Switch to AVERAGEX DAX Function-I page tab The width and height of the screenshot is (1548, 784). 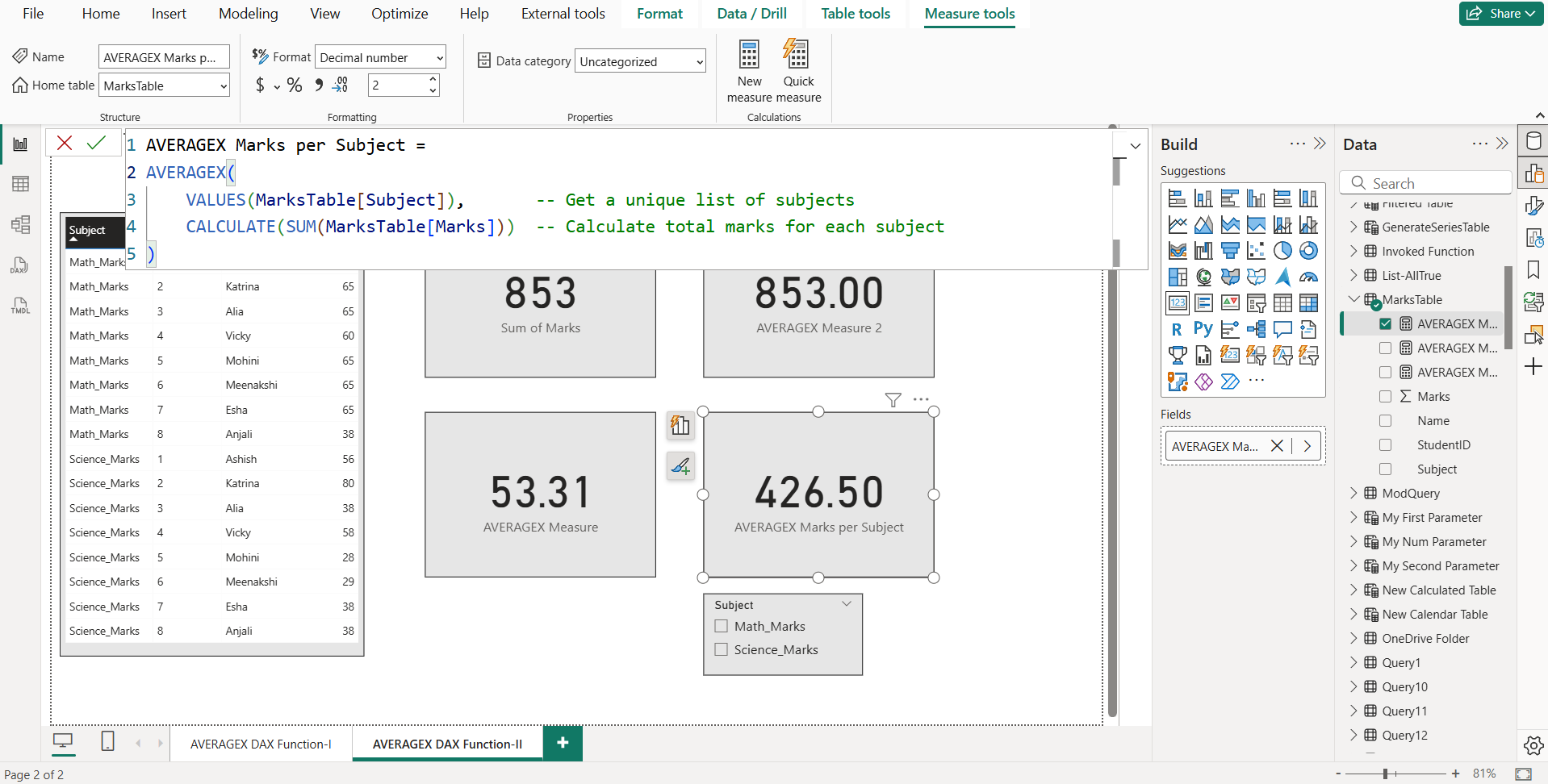coord(261,744)
